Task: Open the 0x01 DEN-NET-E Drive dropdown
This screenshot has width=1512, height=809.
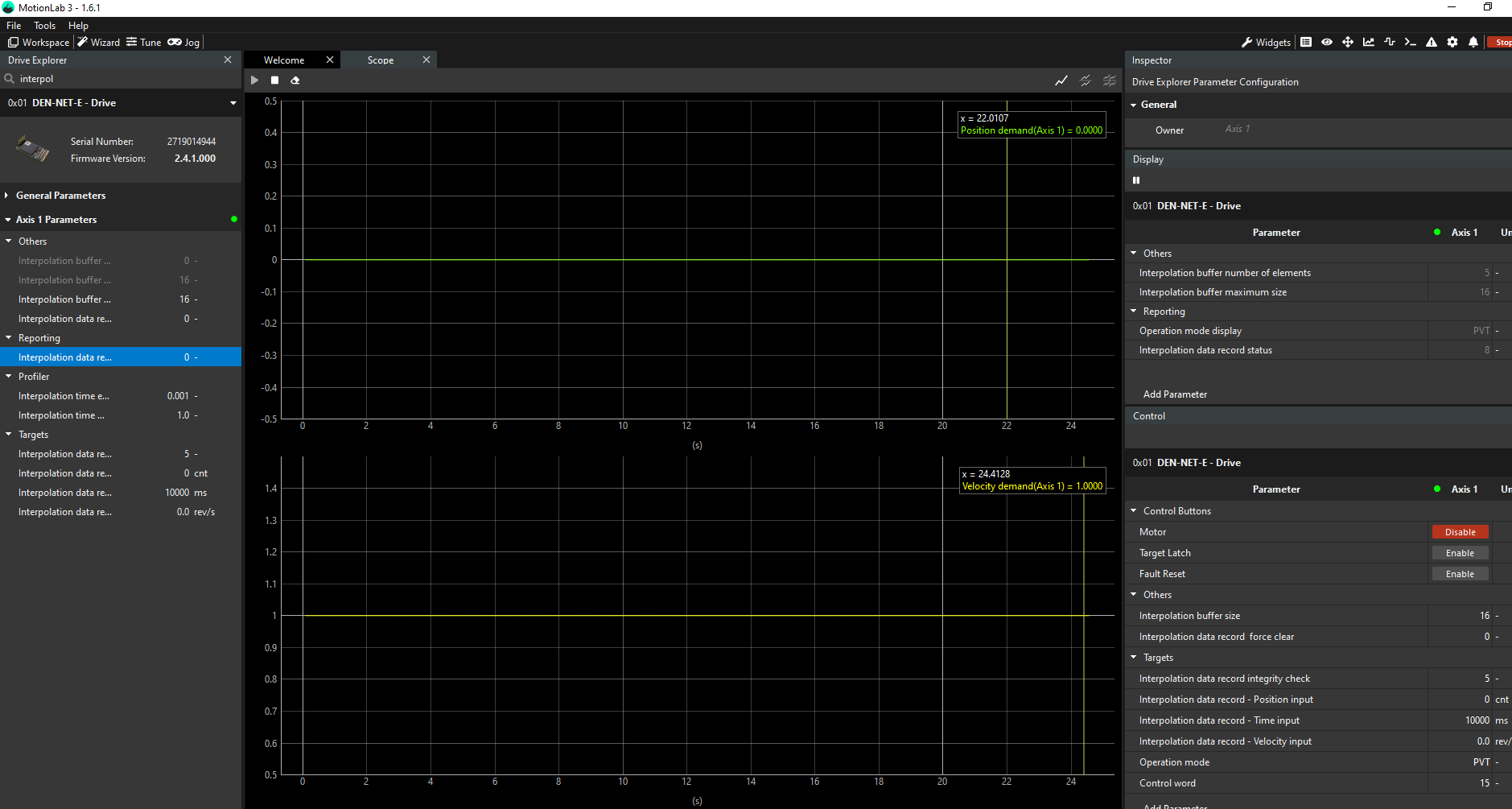Action: coord(233,103)
